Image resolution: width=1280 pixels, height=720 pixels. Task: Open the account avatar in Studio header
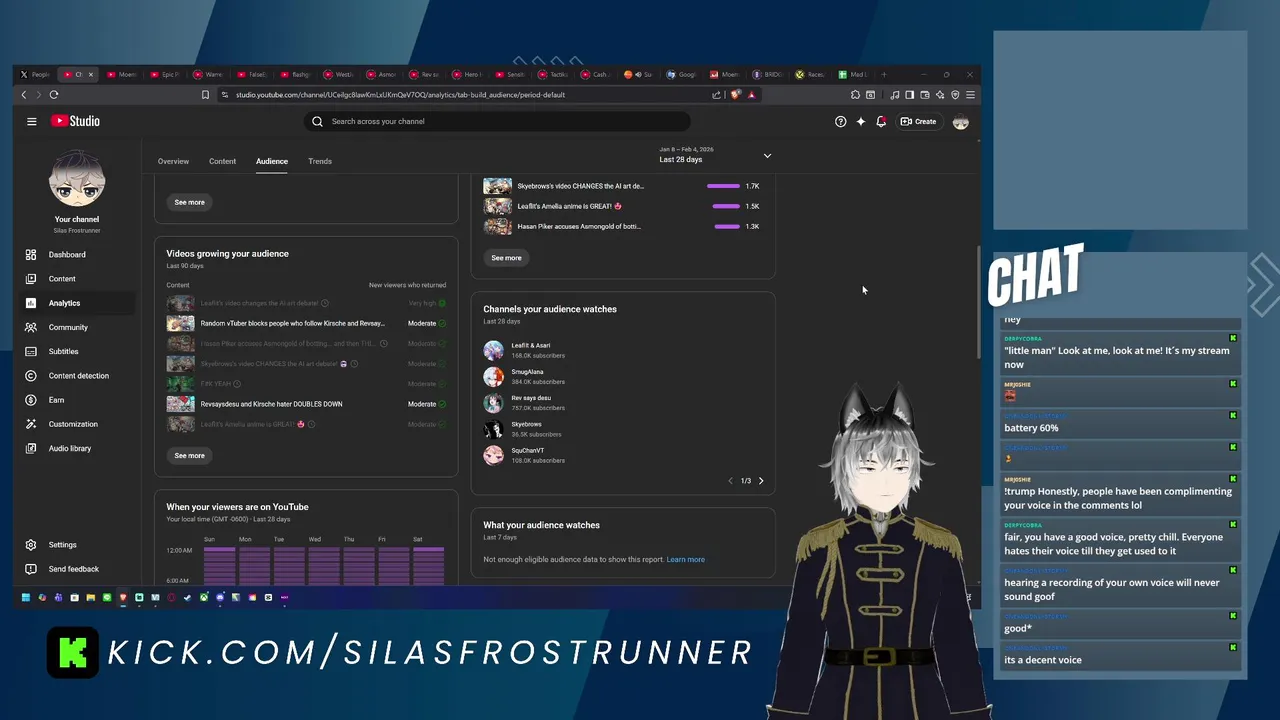coord(961,121)
